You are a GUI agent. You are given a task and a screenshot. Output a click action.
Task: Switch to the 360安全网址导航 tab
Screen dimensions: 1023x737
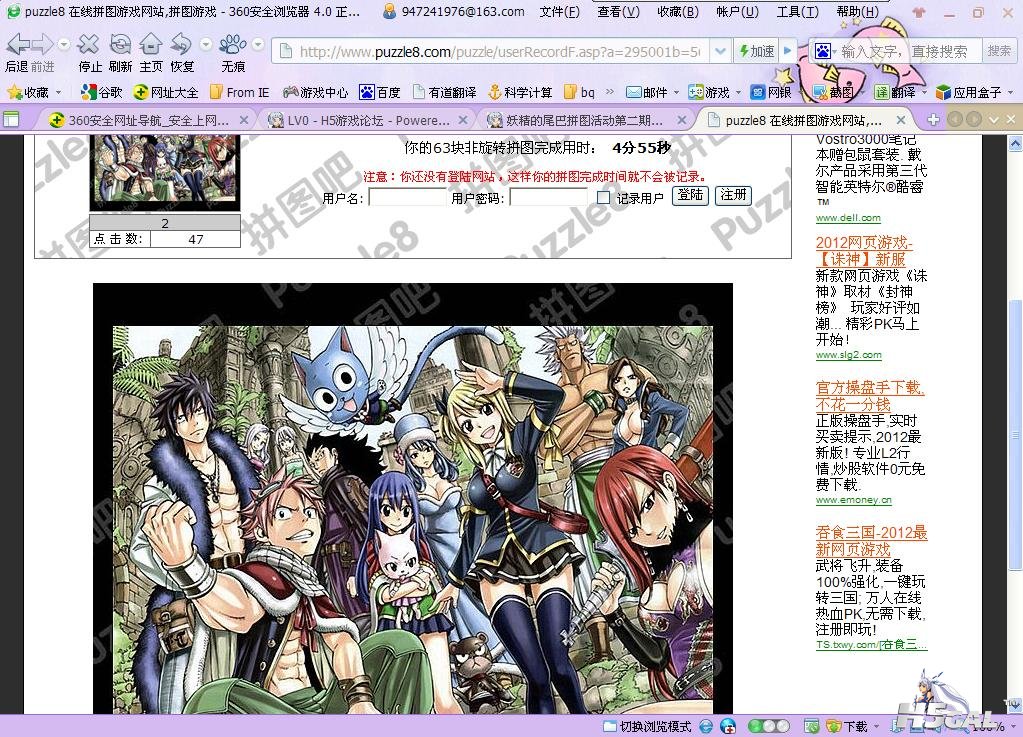148,120
